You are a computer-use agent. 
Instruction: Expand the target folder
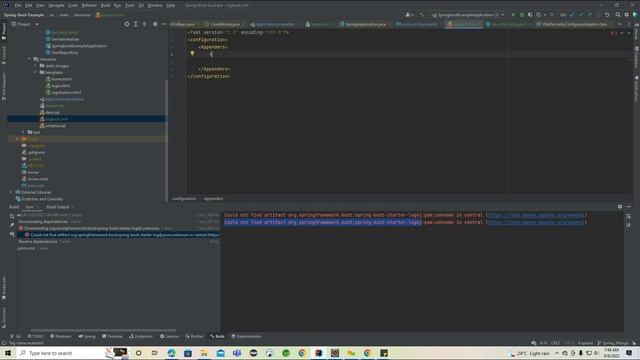(17, 139)
